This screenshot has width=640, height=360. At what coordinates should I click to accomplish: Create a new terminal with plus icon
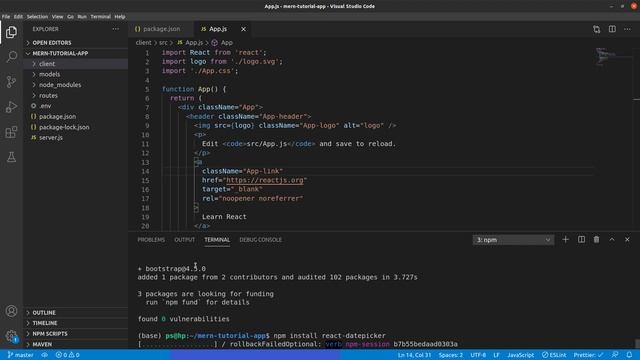pyautogui.click(x=565, y=240)
